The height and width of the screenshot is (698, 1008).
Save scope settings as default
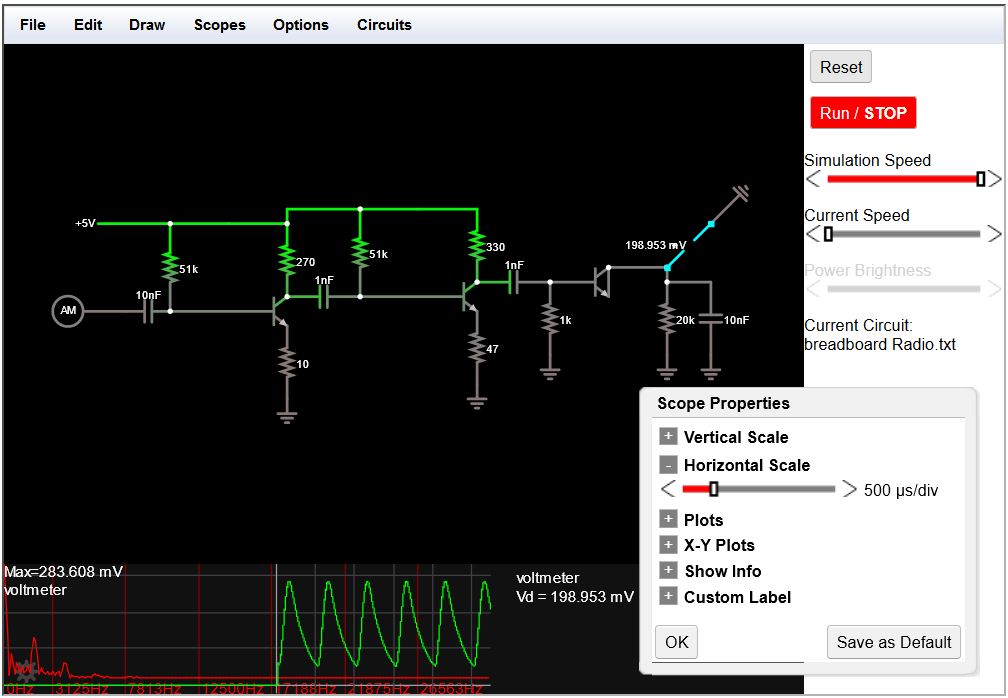[x=893, y=642]
